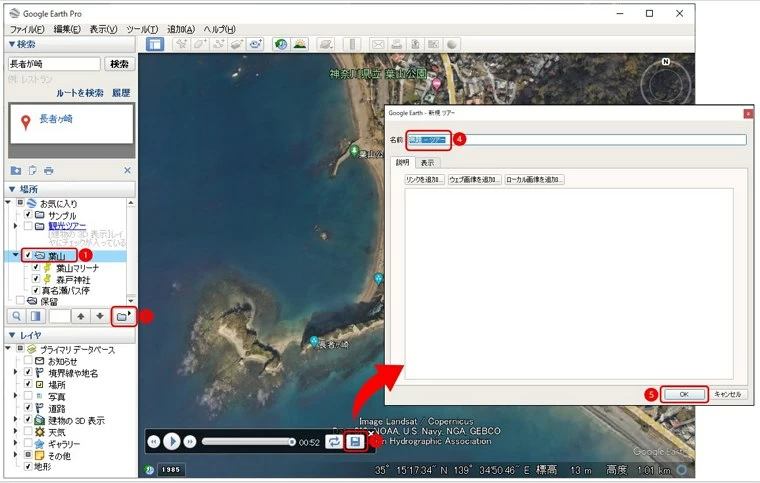Image resolution: width=760 pixels, height=483 pixels.
Task: Click the magnifier icon below Places panel
Action: coord(17,316)
